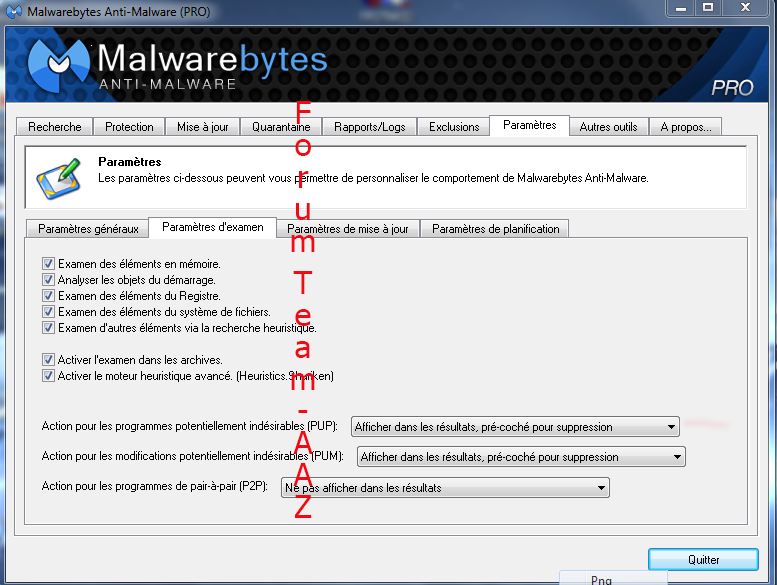Image resolution: width=777 pixels, height=585 pixels.
Task: Switch to Paramètres généraux sub-tab
Action: coord(88,228)
